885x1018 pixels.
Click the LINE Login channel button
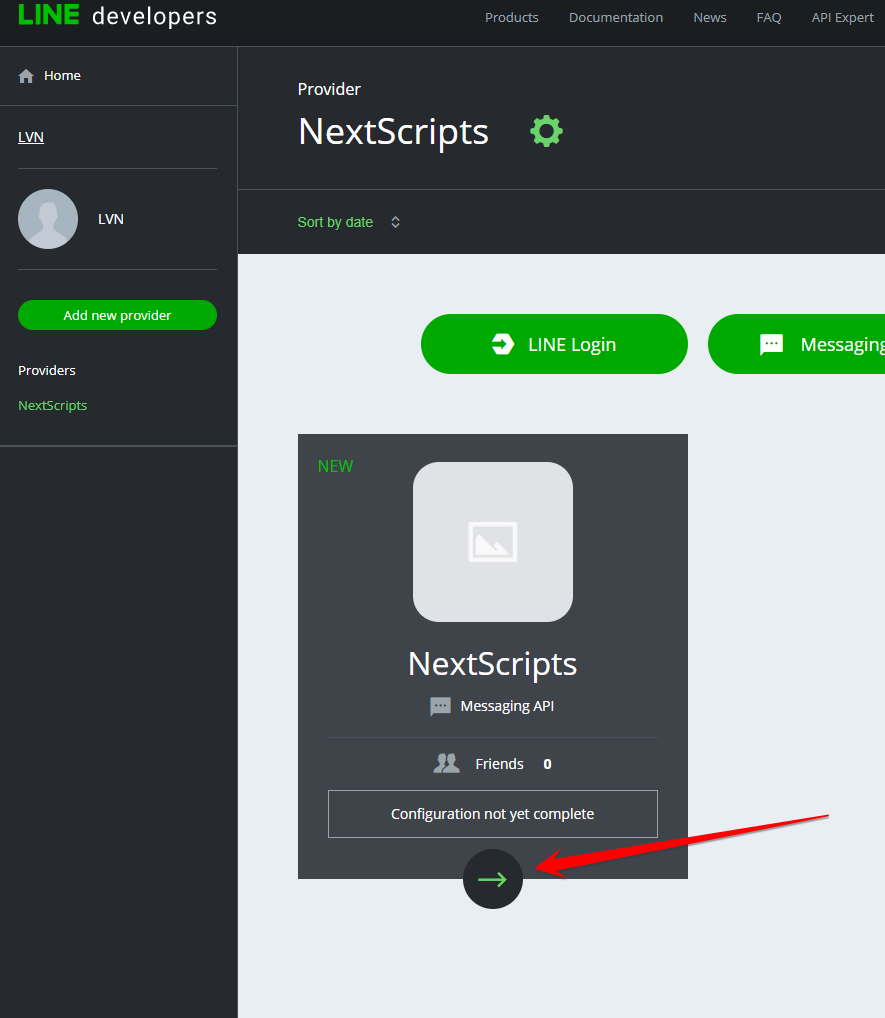tap(554, 344)
